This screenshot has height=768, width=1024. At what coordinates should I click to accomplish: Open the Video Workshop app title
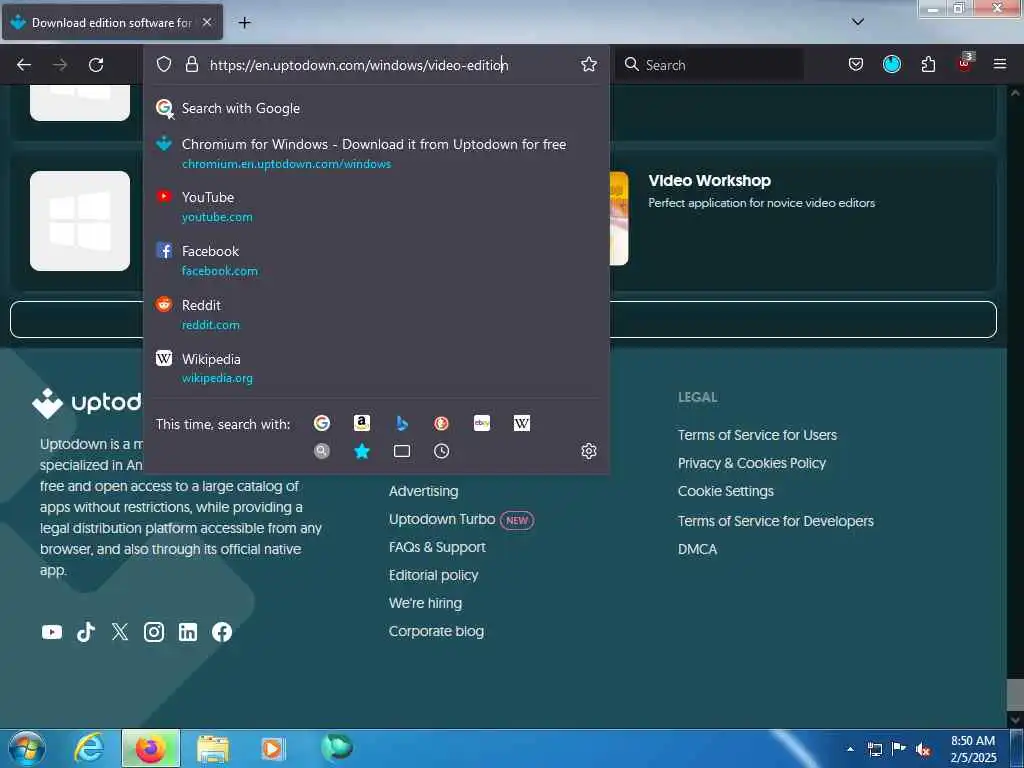[709, 180]
